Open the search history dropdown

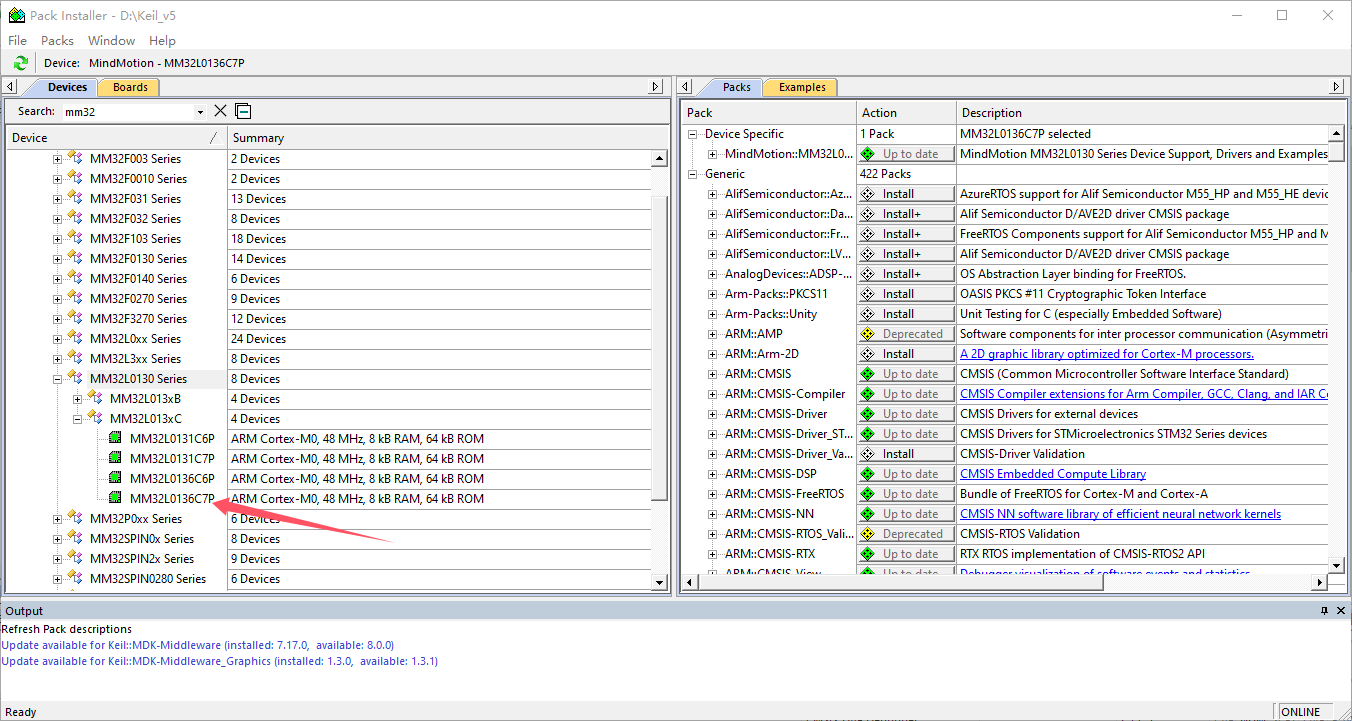tap(200, 112)
